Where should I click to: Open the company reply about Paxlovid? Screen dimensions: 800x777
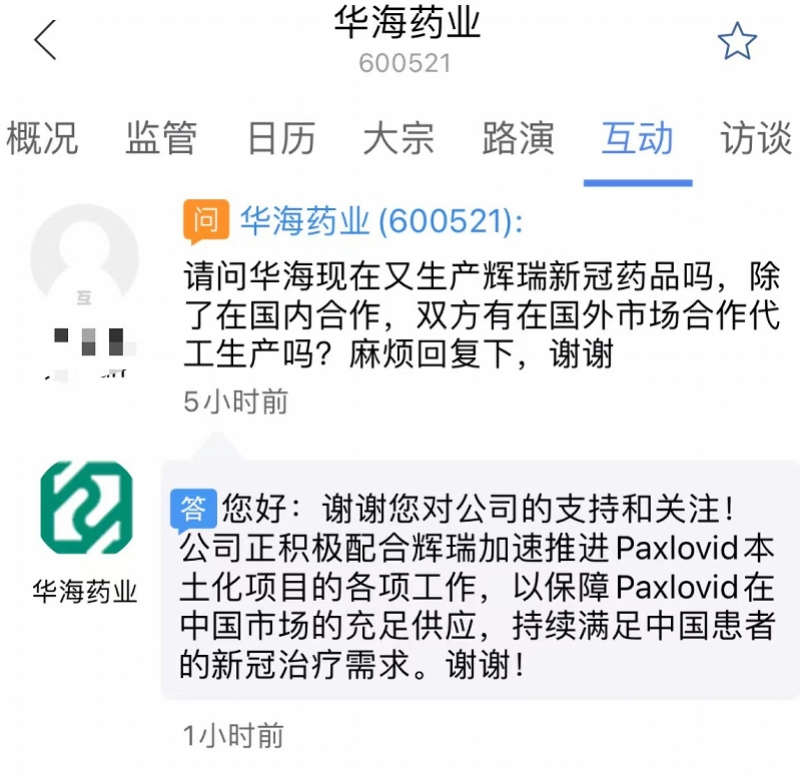coord(478,587)
